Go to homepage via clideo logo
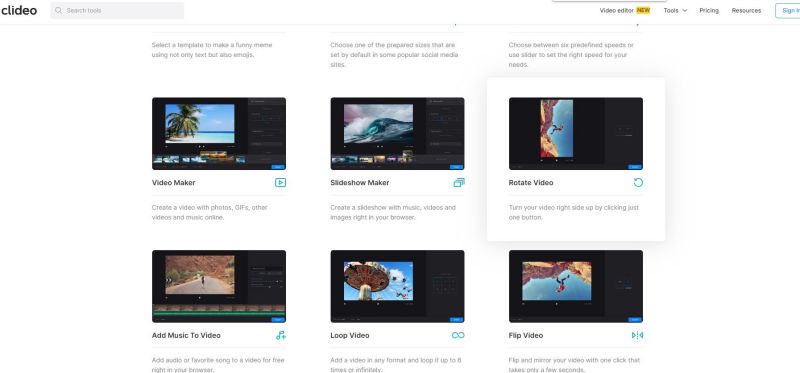 [x=18, y=10]
